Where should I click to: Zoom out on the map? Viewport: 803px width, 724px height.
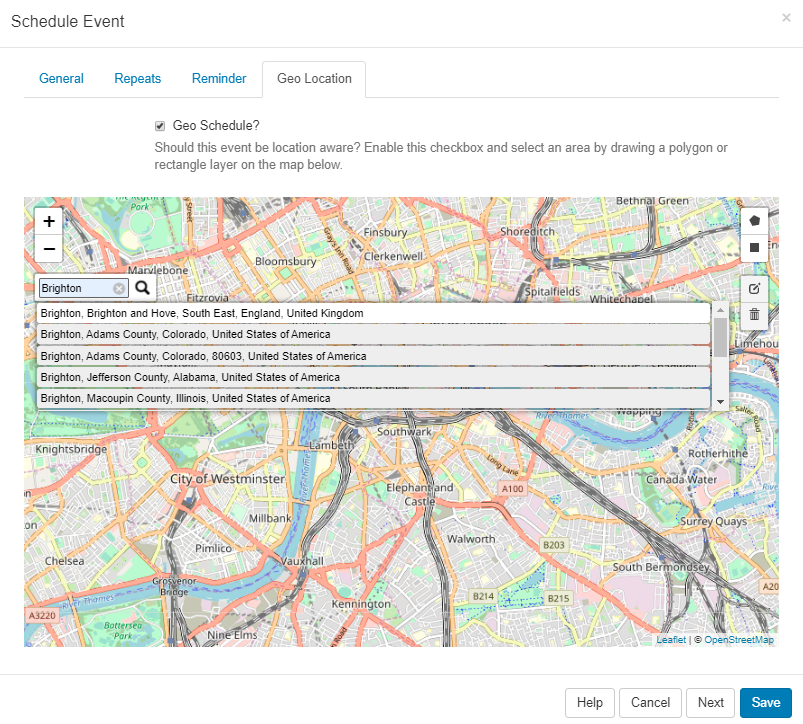coord(48,249)
